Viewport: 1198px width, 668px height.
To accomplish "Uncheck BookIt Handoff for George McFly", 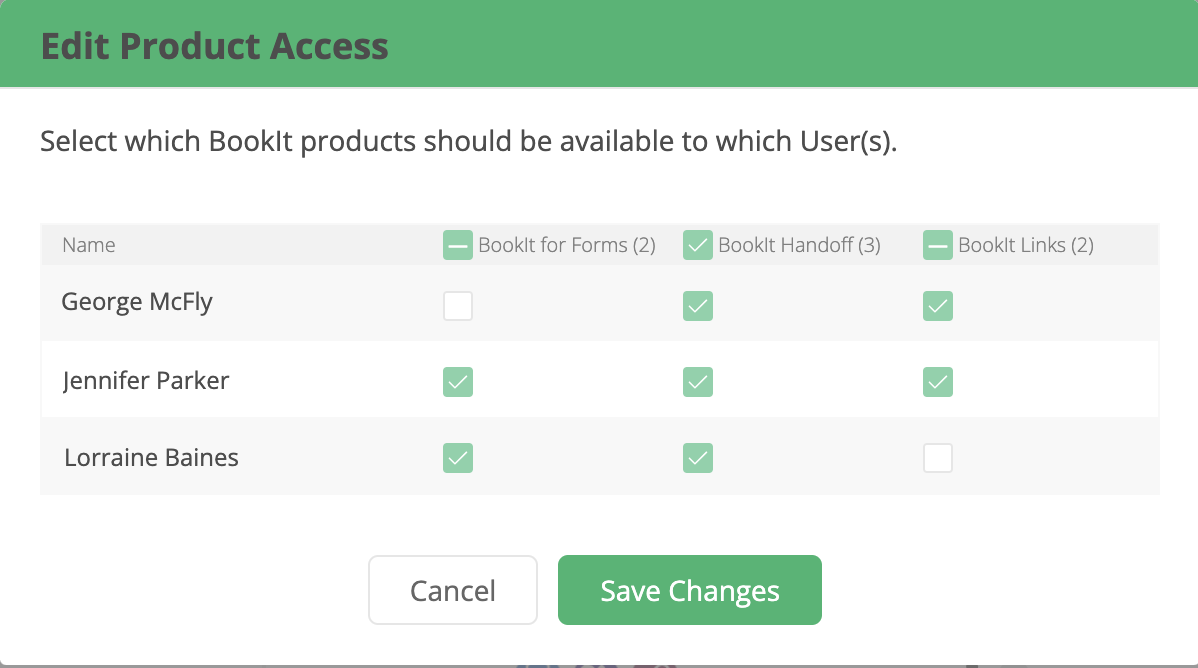I will [x=698, y=306].
